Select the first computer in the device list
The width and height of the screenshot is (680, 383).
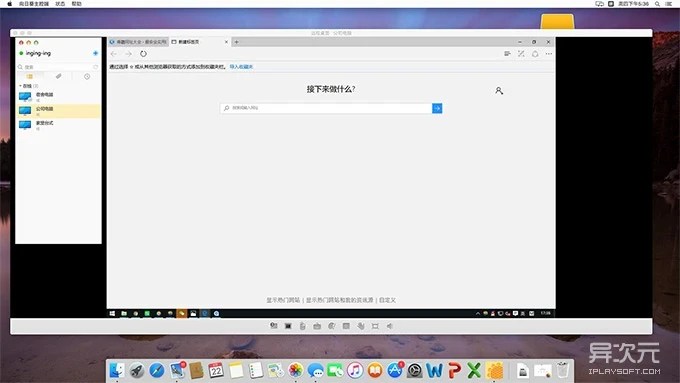point(58,97)
